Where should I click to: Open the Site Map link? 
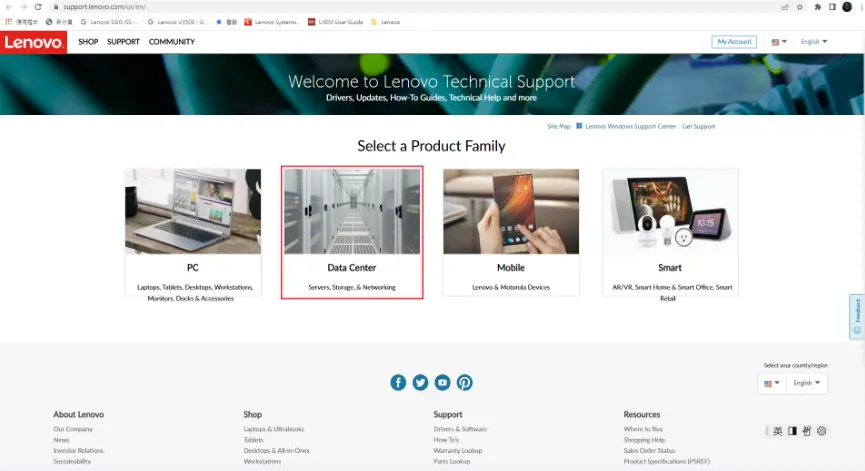point(559,126)
